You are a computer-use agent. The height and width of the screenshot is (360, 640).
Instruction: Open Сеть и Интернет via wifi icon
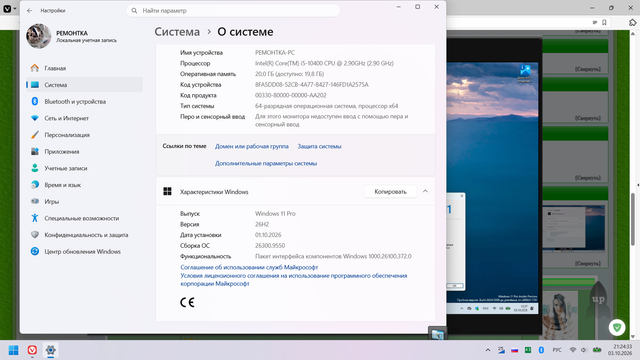click(x=35, y=118)
